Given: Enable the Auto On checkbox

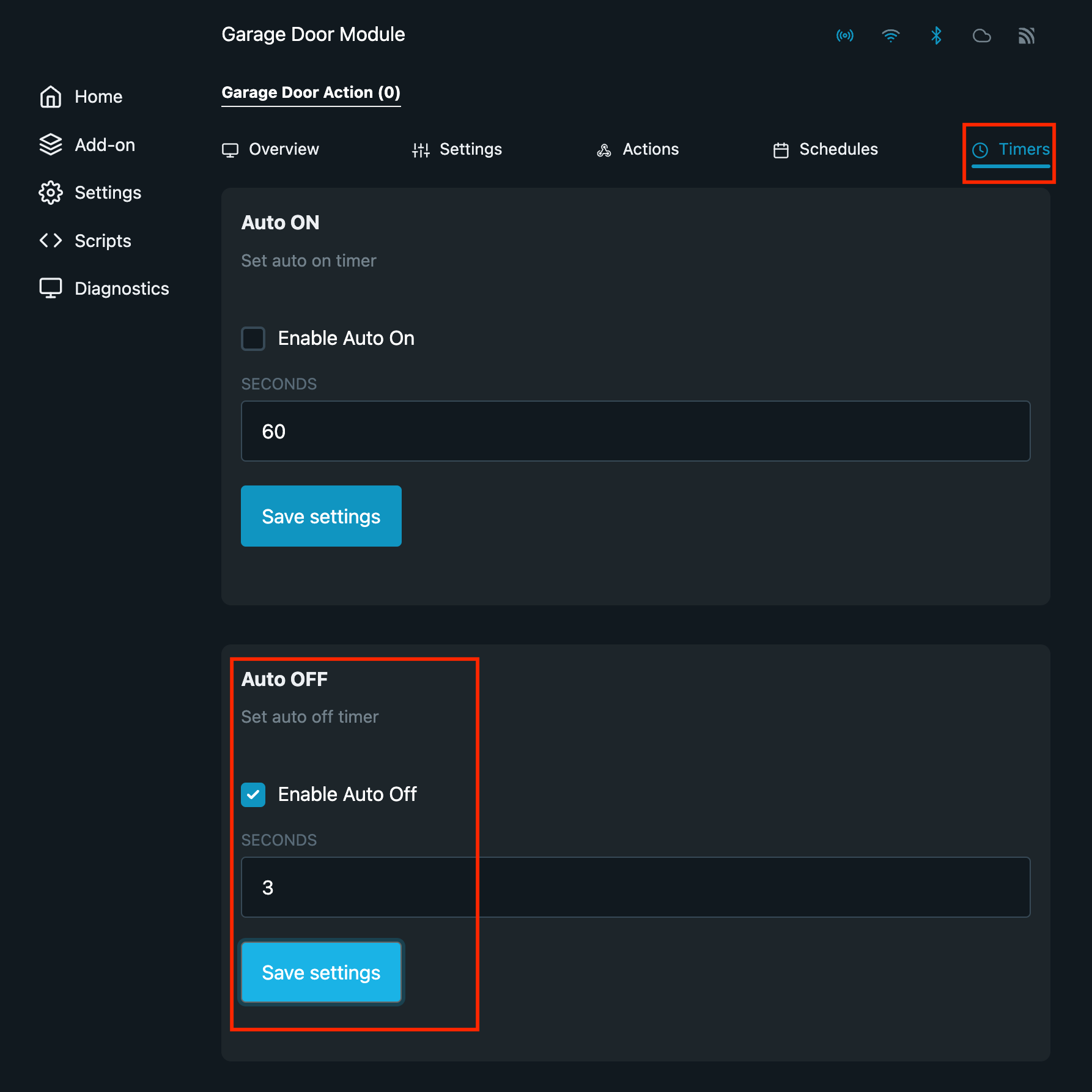Looking at the screenshot, I should tap(253, 338).
